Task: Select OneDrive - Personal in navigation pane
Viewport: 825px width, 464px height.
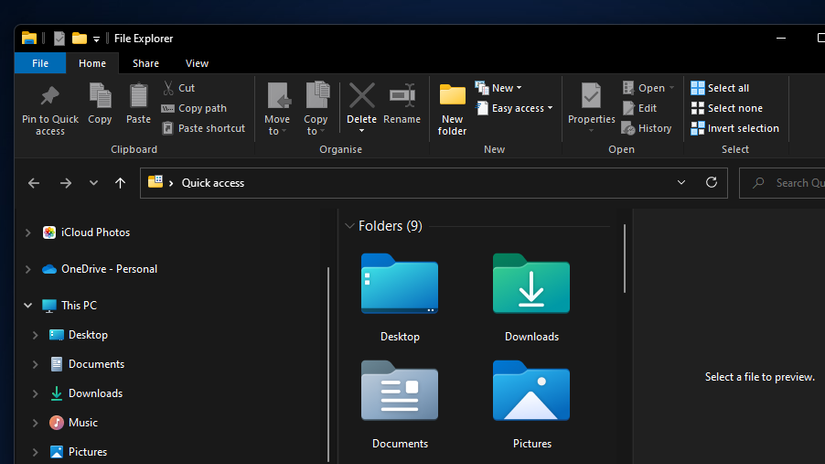Action: (99, 269)
